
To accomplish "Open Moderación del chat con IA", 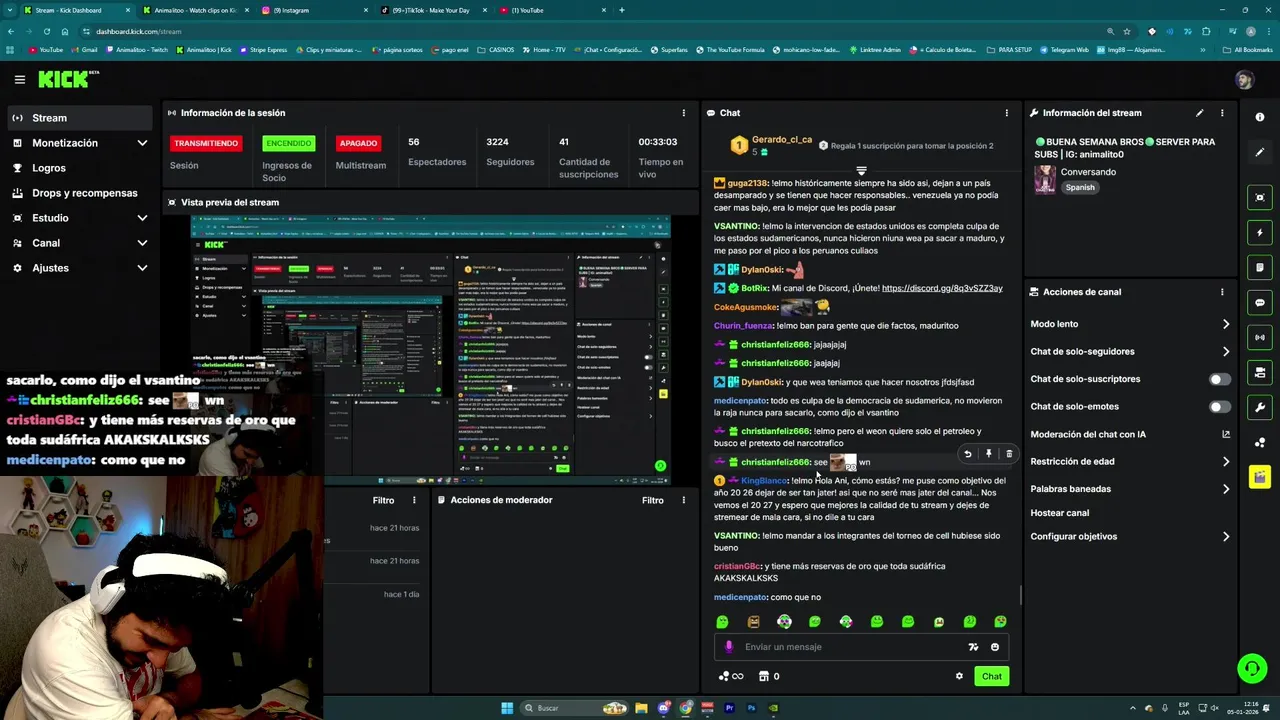I will (x=1130, y=434).
